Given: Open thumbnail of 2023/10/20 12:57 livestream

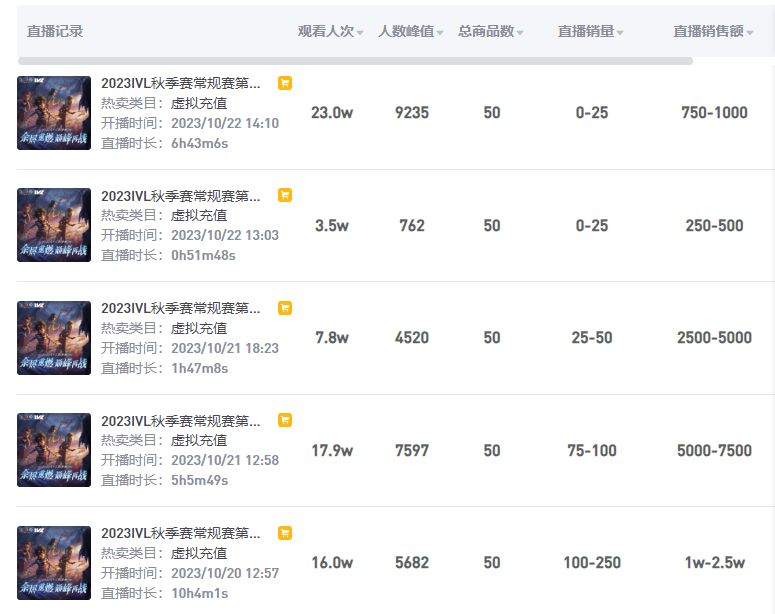Looking at the screenshot, I should pyautogui.click(x=54, y=563).
